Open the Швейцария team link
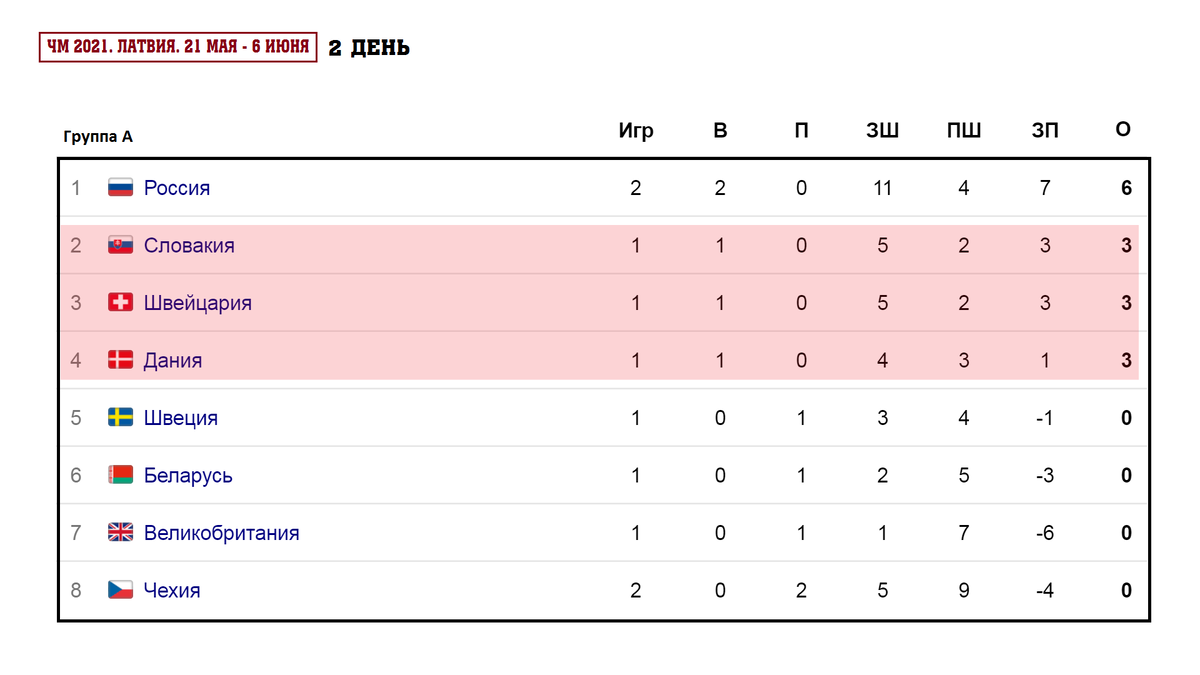Image resolution: width=1200 pixels, height=675 pixels. [x=198, y=303]
